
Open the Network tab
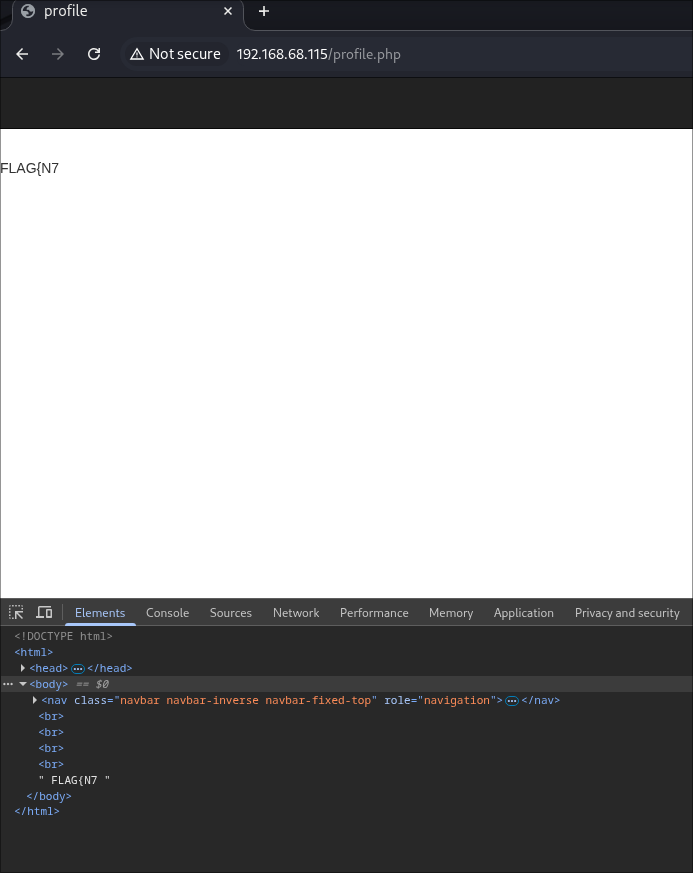click(296, 613)
